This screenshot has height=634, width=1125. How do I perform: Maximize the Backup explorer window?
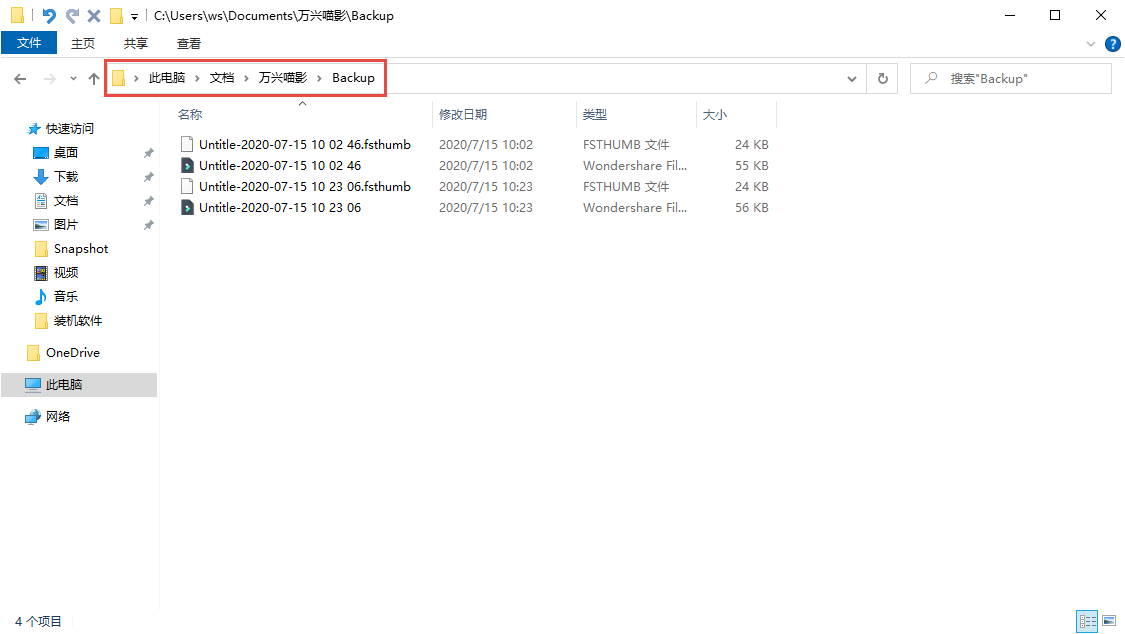pyautogui.click(x=1055, y=15)
